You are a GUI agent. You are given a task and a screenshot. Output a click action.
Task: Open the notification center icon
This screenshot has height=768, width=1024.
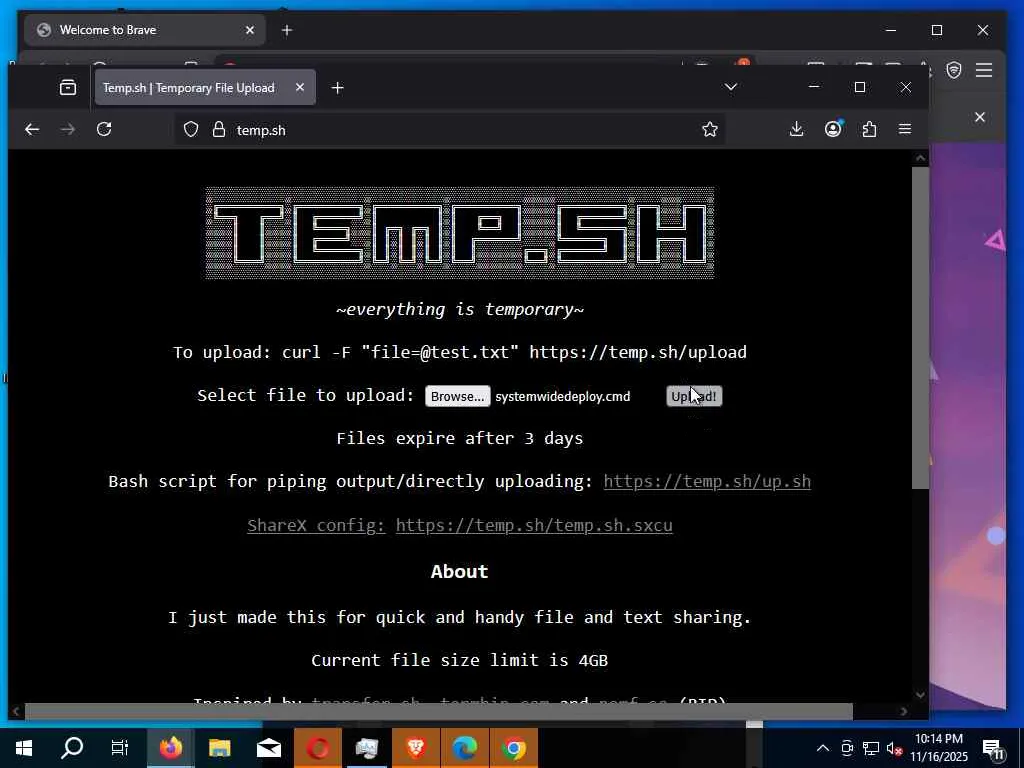point(994,748)
